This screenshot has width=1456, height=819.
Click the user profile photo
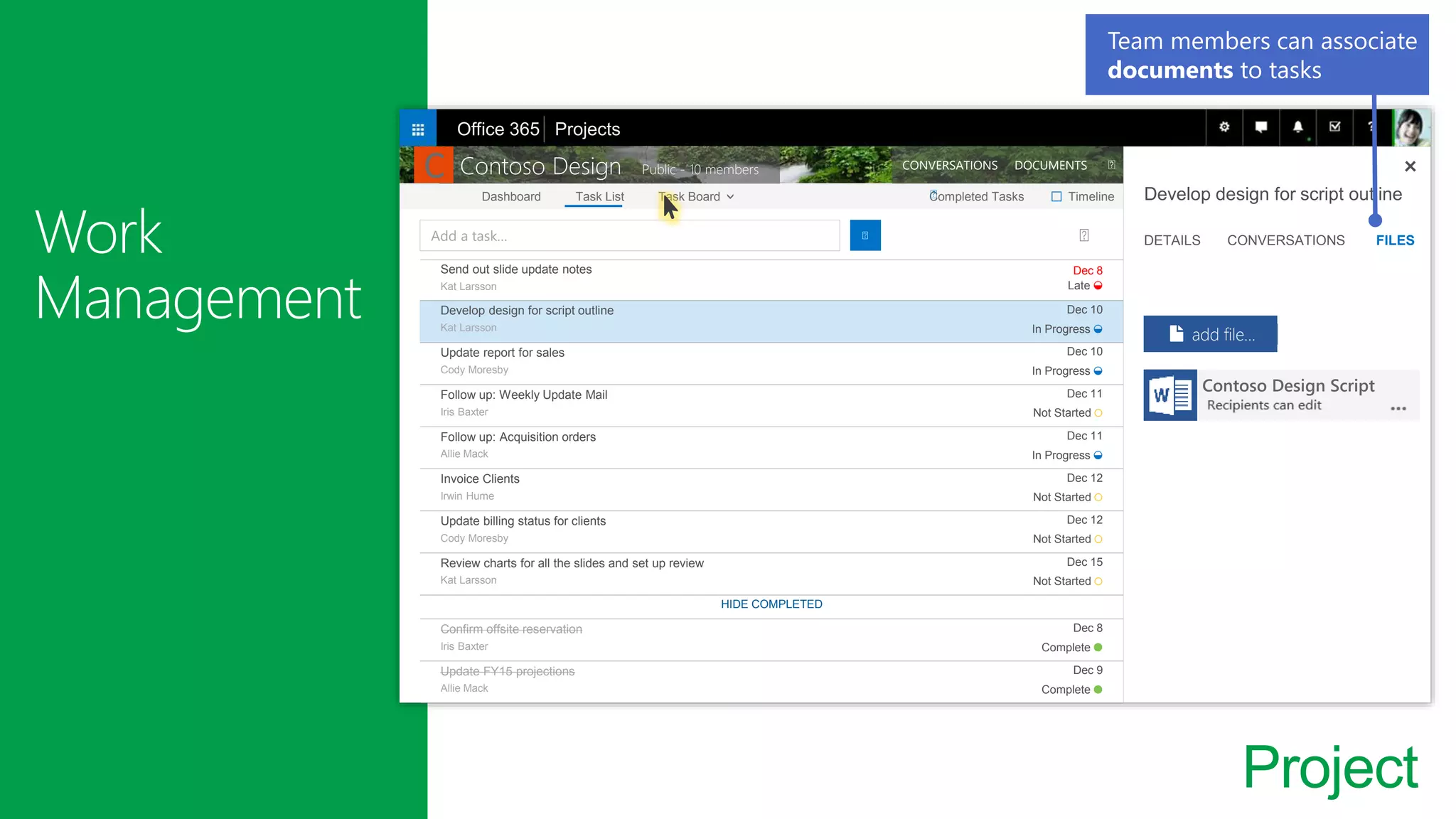pyautogui.click(x=1410, y=128)
